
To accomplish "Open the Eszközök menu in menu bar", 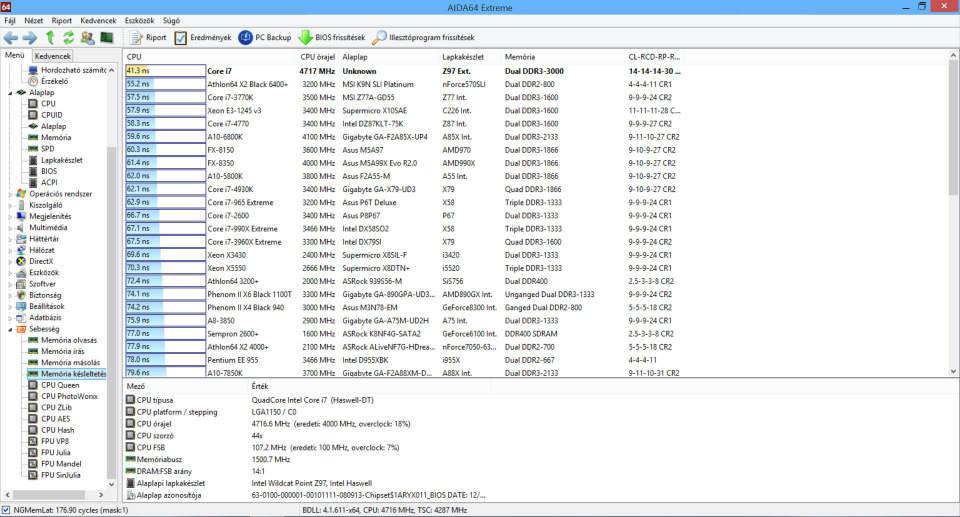I will coord(140,20).
